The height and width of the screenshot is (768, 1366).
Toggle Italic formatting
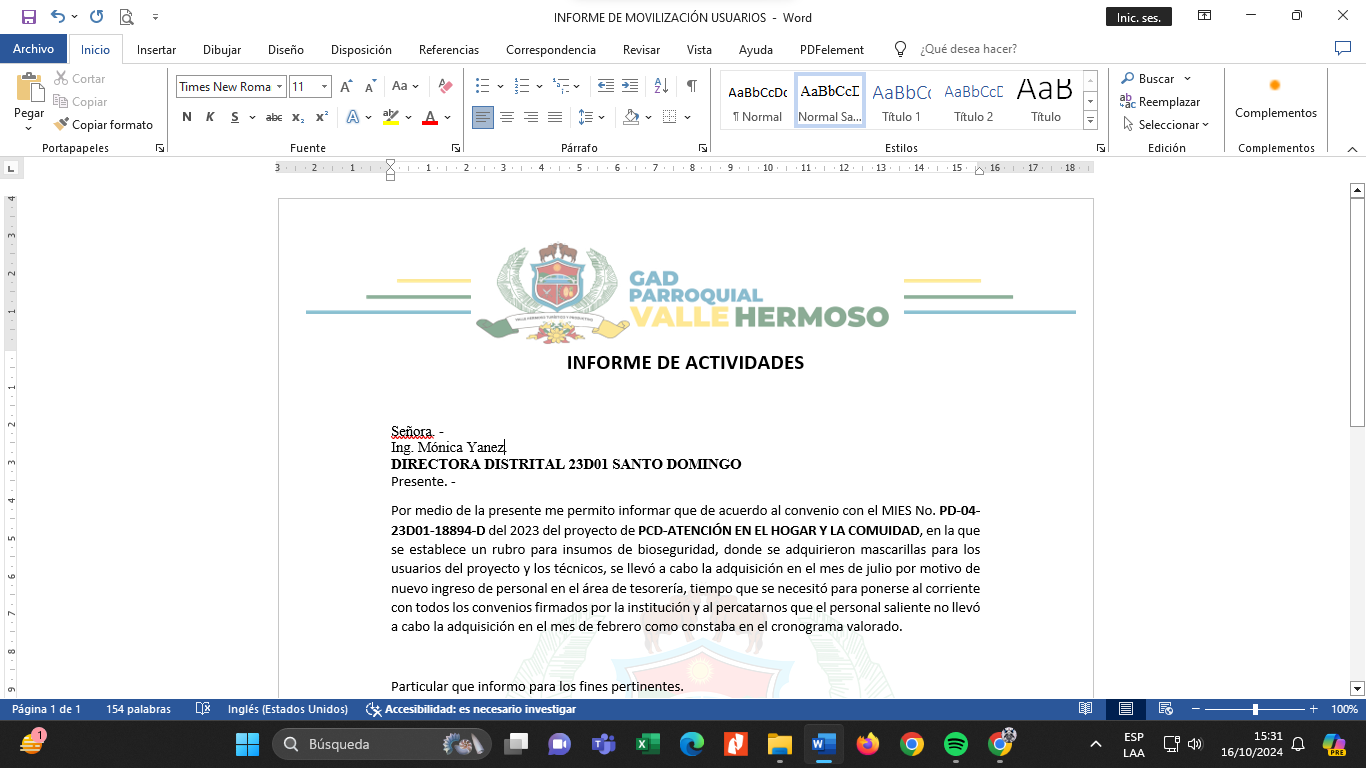pyautogui.click(x=210, y=117)
